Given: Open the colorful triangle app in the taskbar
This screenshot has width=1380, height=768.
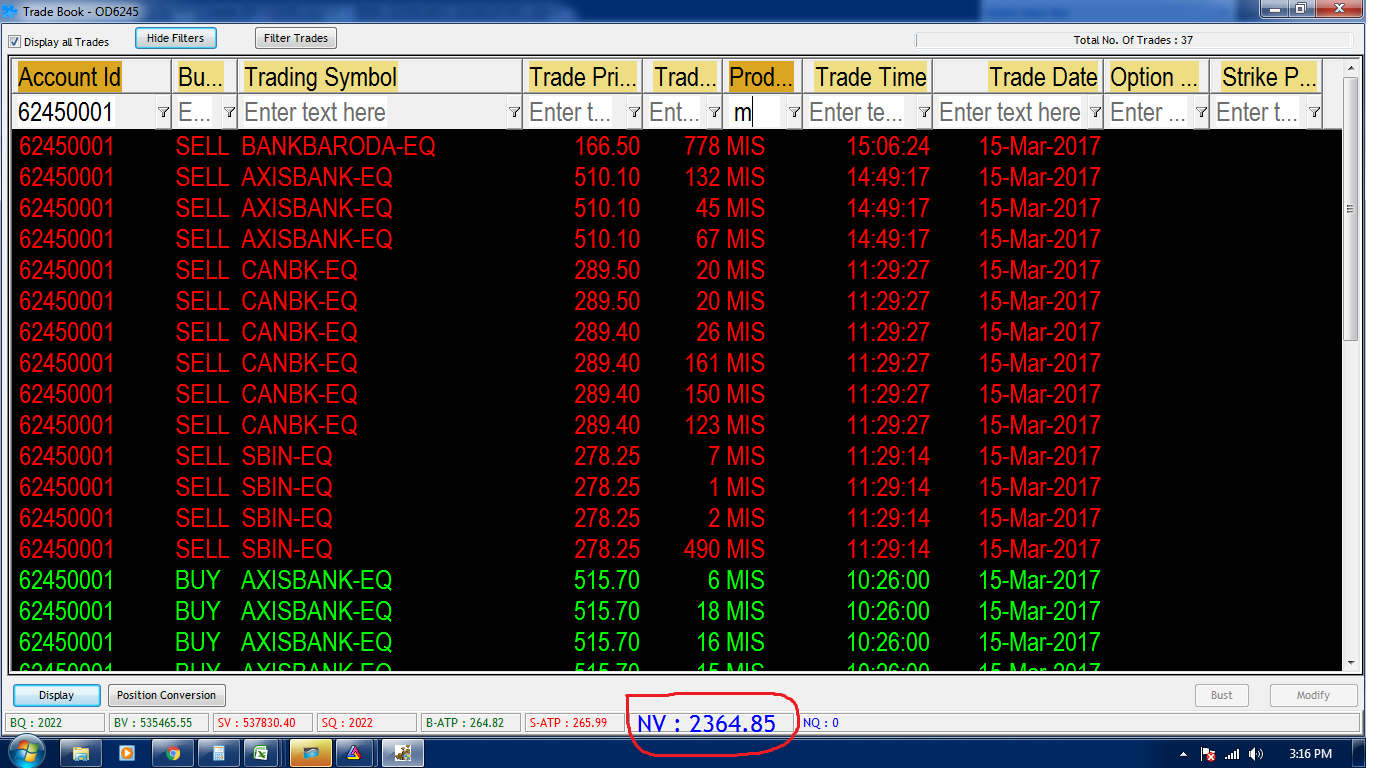Looking at the screenshot, I should (x=356, y=753).
